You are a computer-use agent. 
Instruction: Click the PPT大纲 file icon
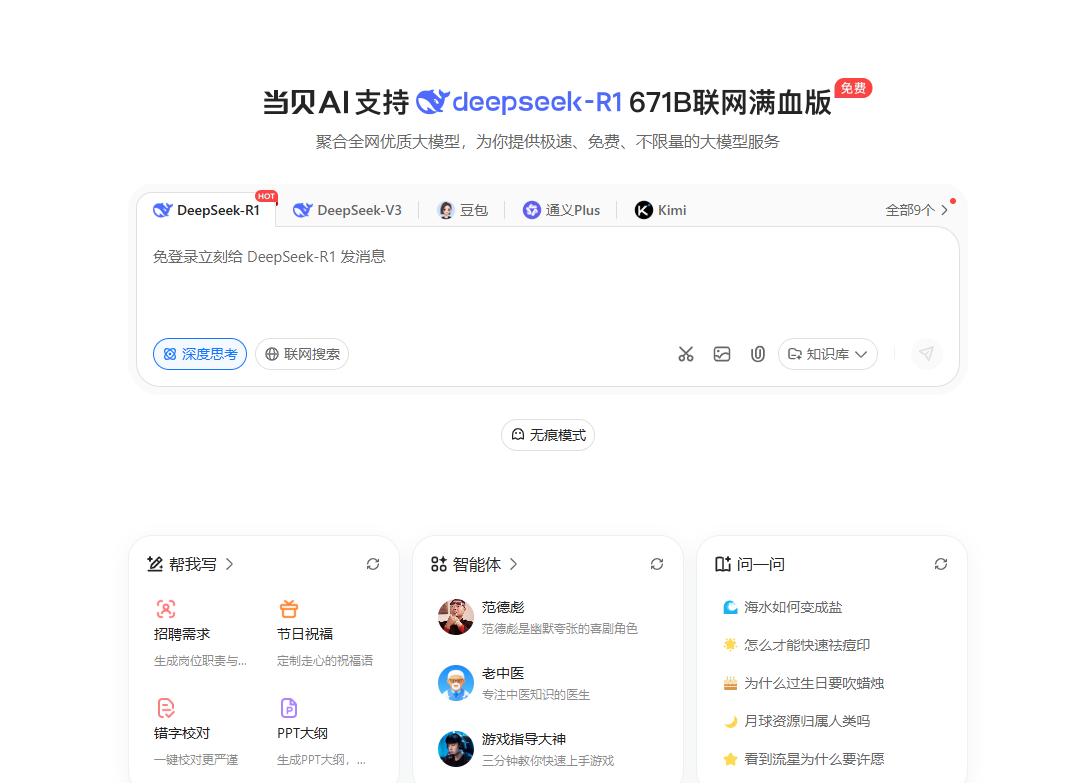[x=289, y=708]
